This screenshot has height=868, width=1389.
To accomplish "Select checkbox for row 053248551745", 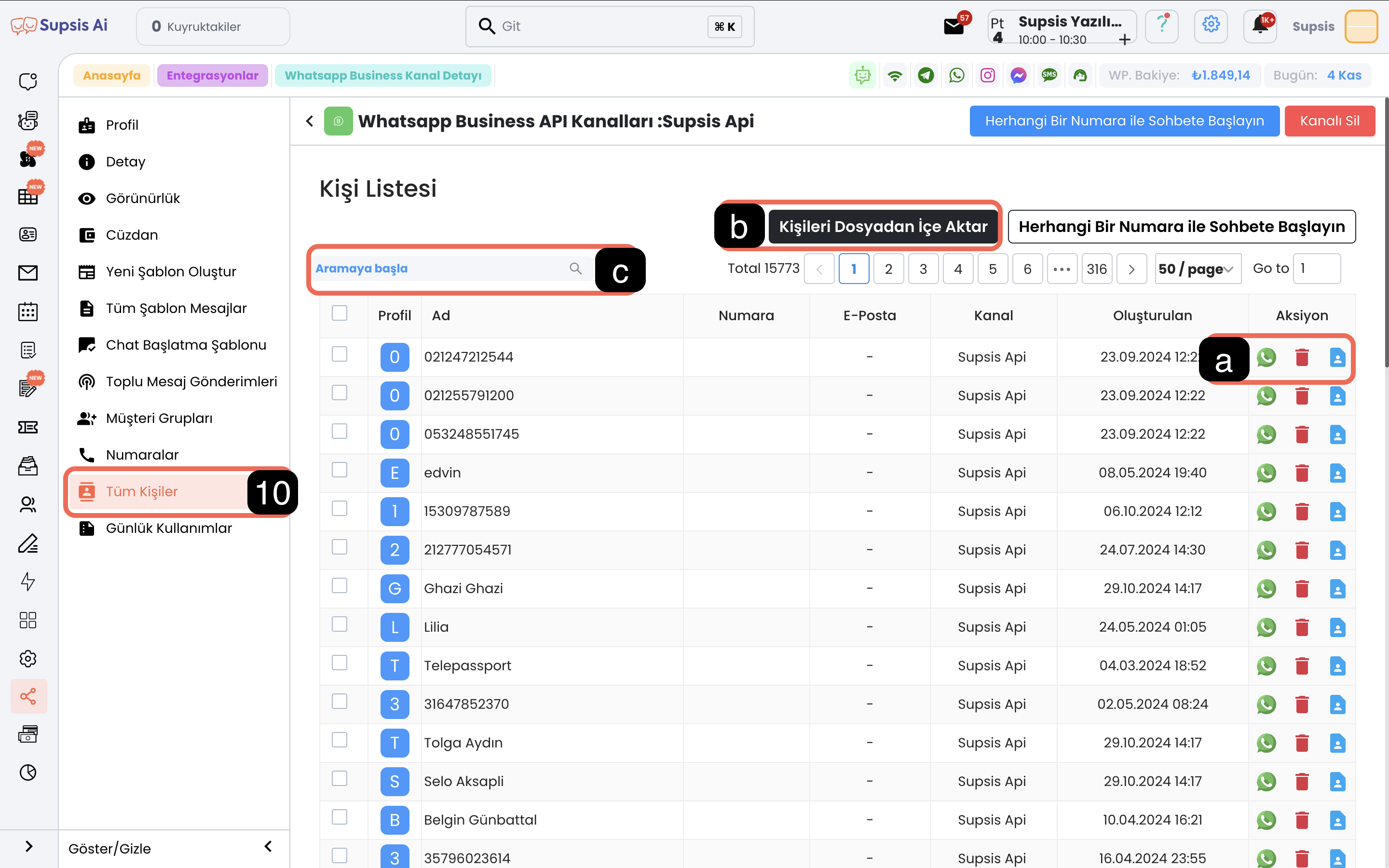I will 340,431.
